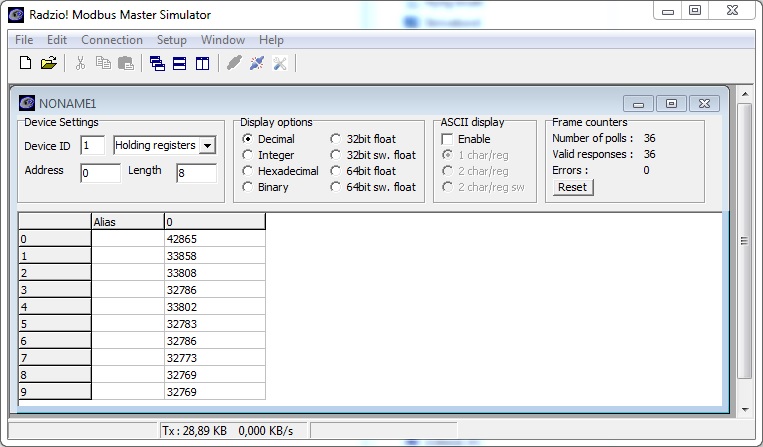
Task: Select register value 33802
Action: click(215, 307)
